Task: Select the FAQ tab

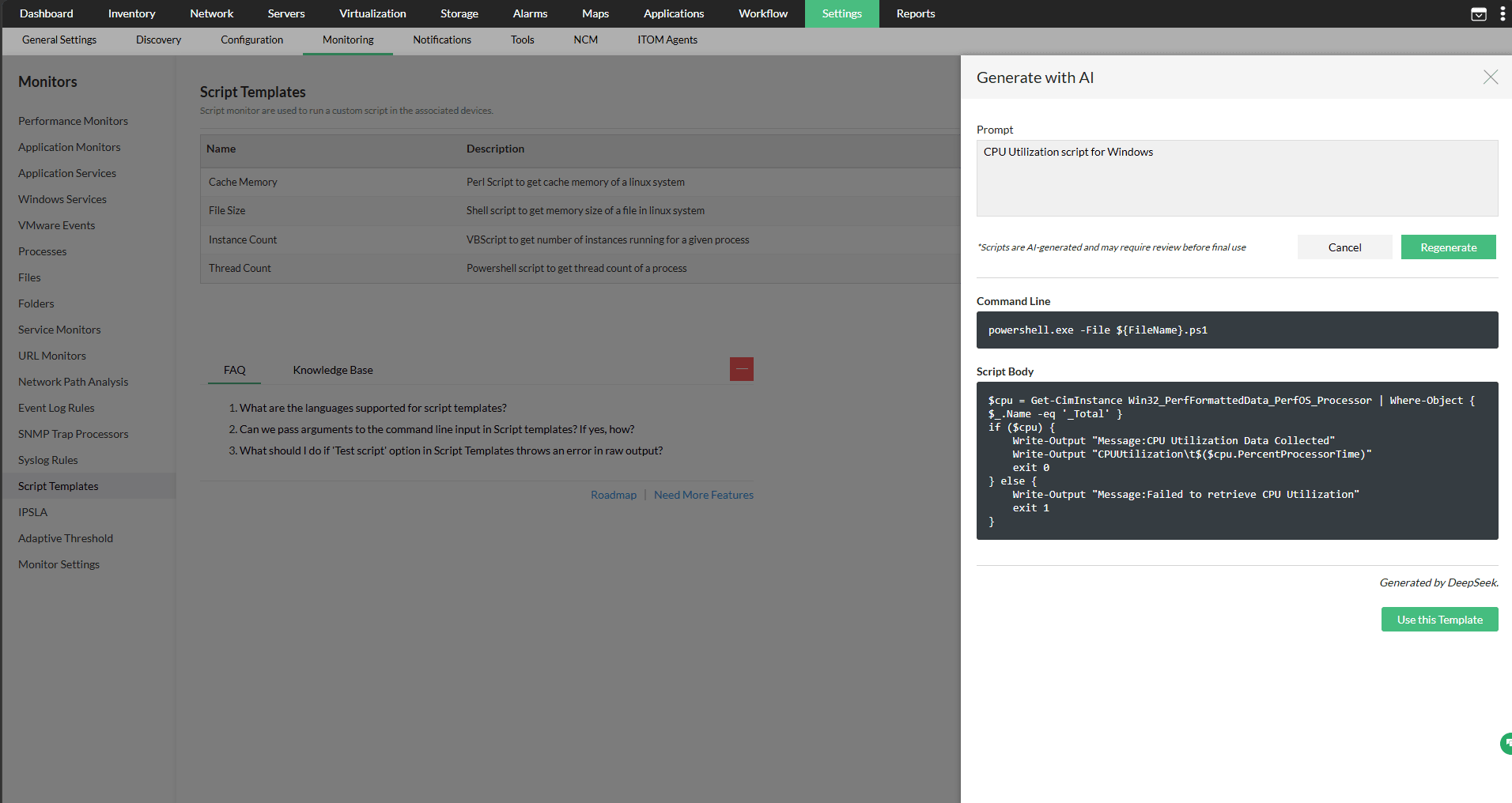Action: point(234,370)
